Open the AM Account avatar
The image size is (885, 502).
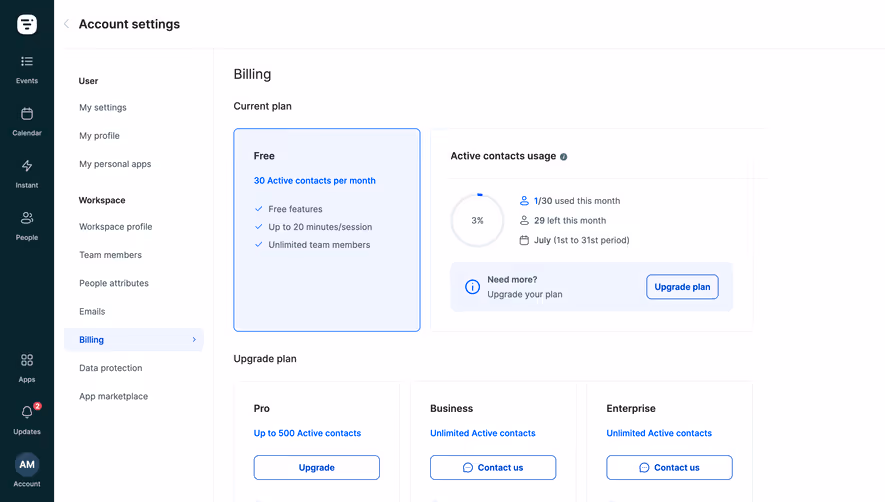click(27, 465)
